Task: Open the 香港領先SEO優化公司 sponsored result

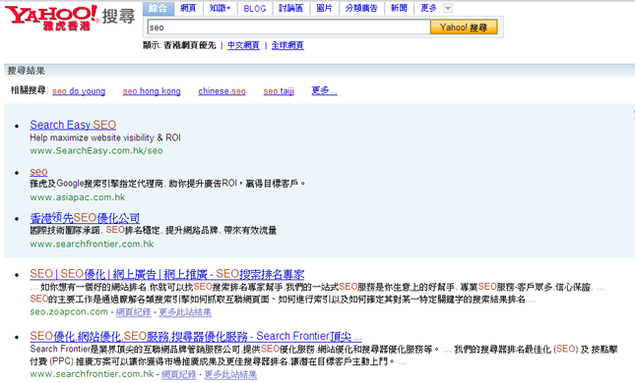Action: [85, 218]
